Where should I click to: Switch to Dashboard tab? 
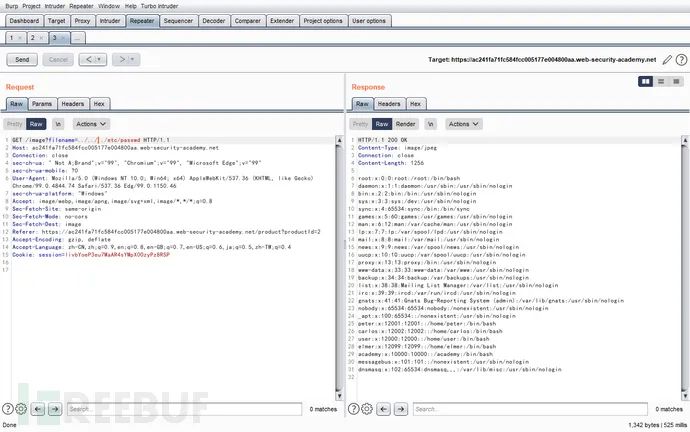24,21
